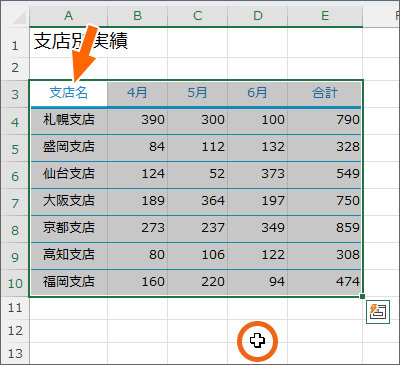Select row 10 header
The image size is (400, 365).
[15, 283]
